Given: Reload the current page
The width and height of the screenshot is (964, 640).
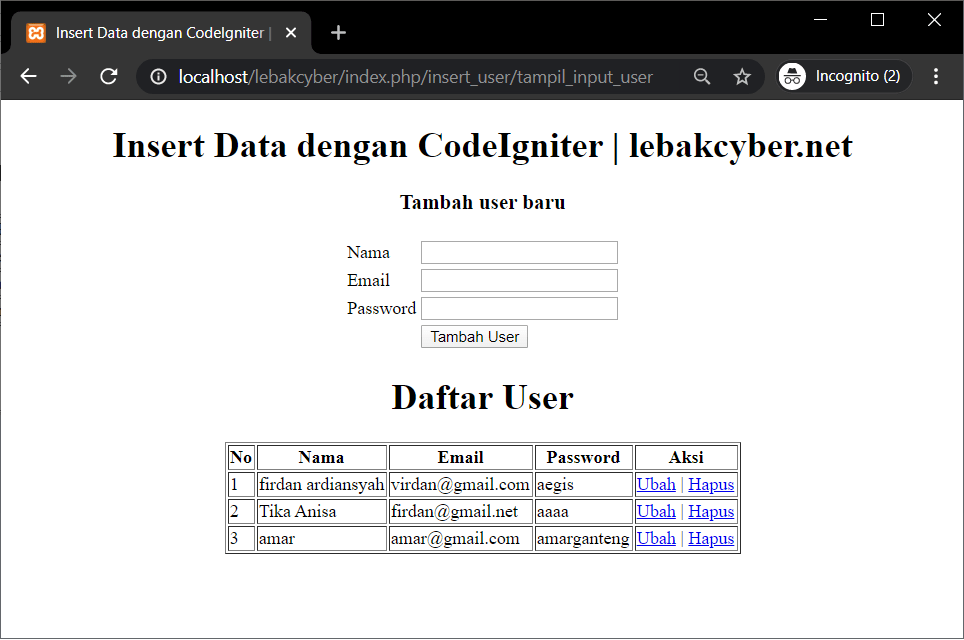Looking at the screenshot, I should coord(109,76).
